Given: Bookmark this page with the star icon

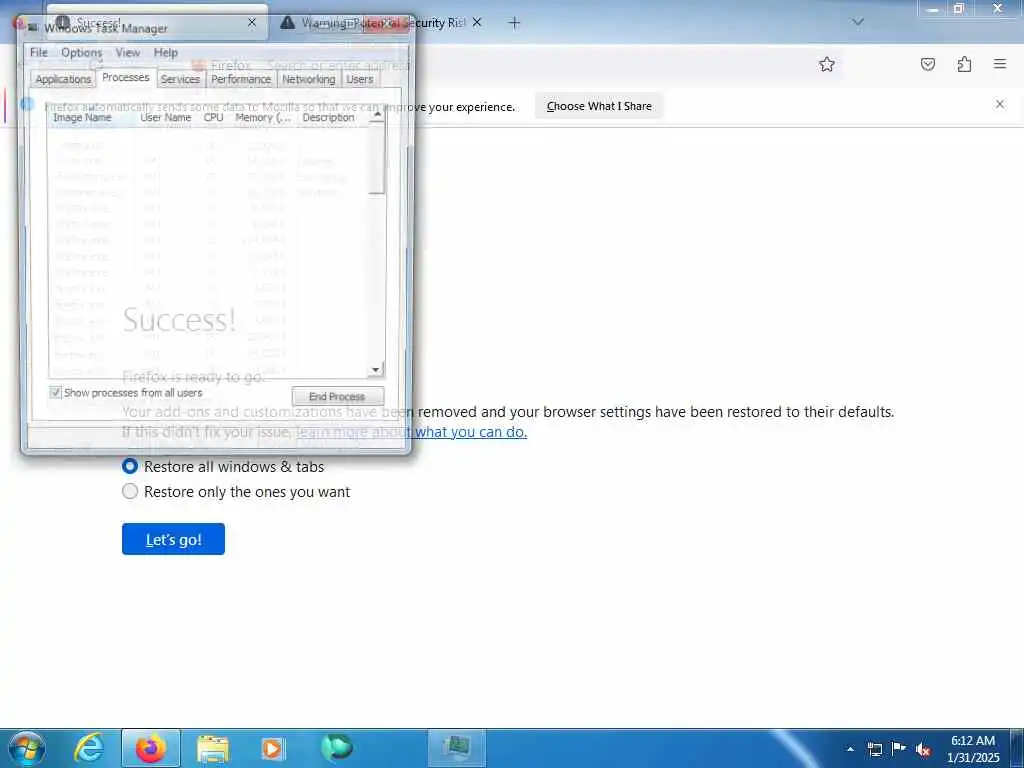Looking at the screenshot, I should tap(827, 64).
